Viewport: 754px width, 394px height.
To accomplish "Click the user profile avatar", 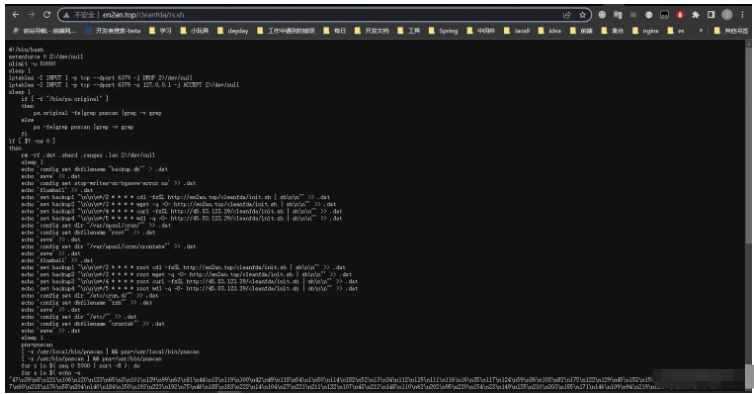I will [x=727, y=15].
